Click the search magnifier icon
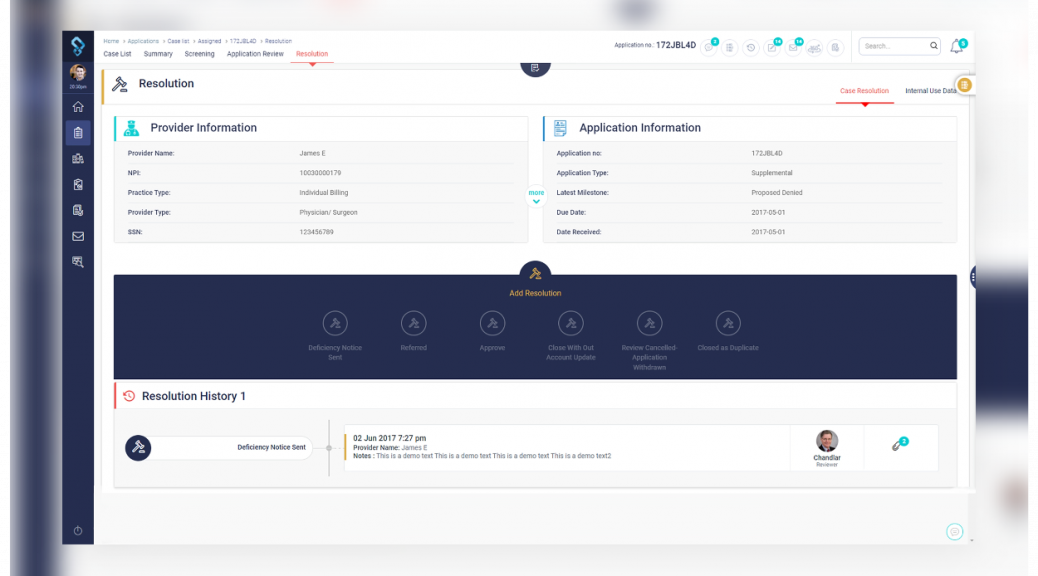 [933, 46]
